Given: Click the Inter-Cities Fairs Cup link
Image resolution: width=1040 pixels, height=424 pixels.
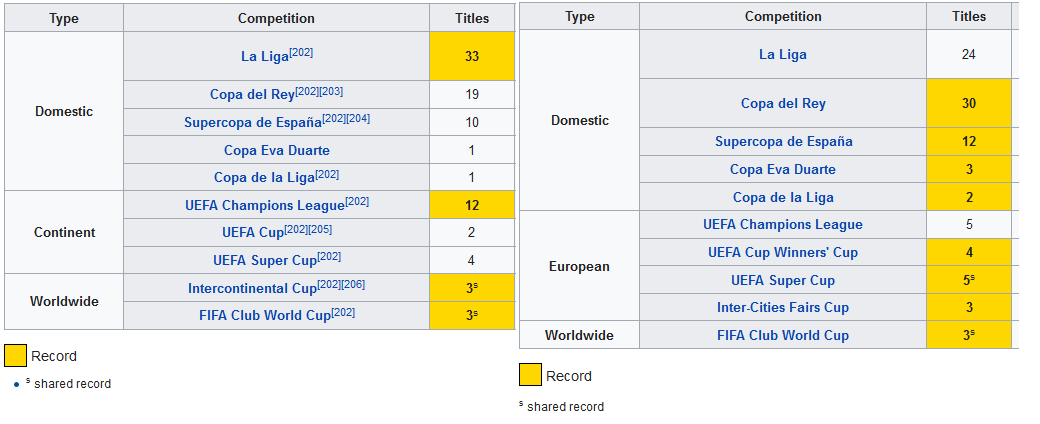Looking at the screenshot, I should (x=782, y=307).
